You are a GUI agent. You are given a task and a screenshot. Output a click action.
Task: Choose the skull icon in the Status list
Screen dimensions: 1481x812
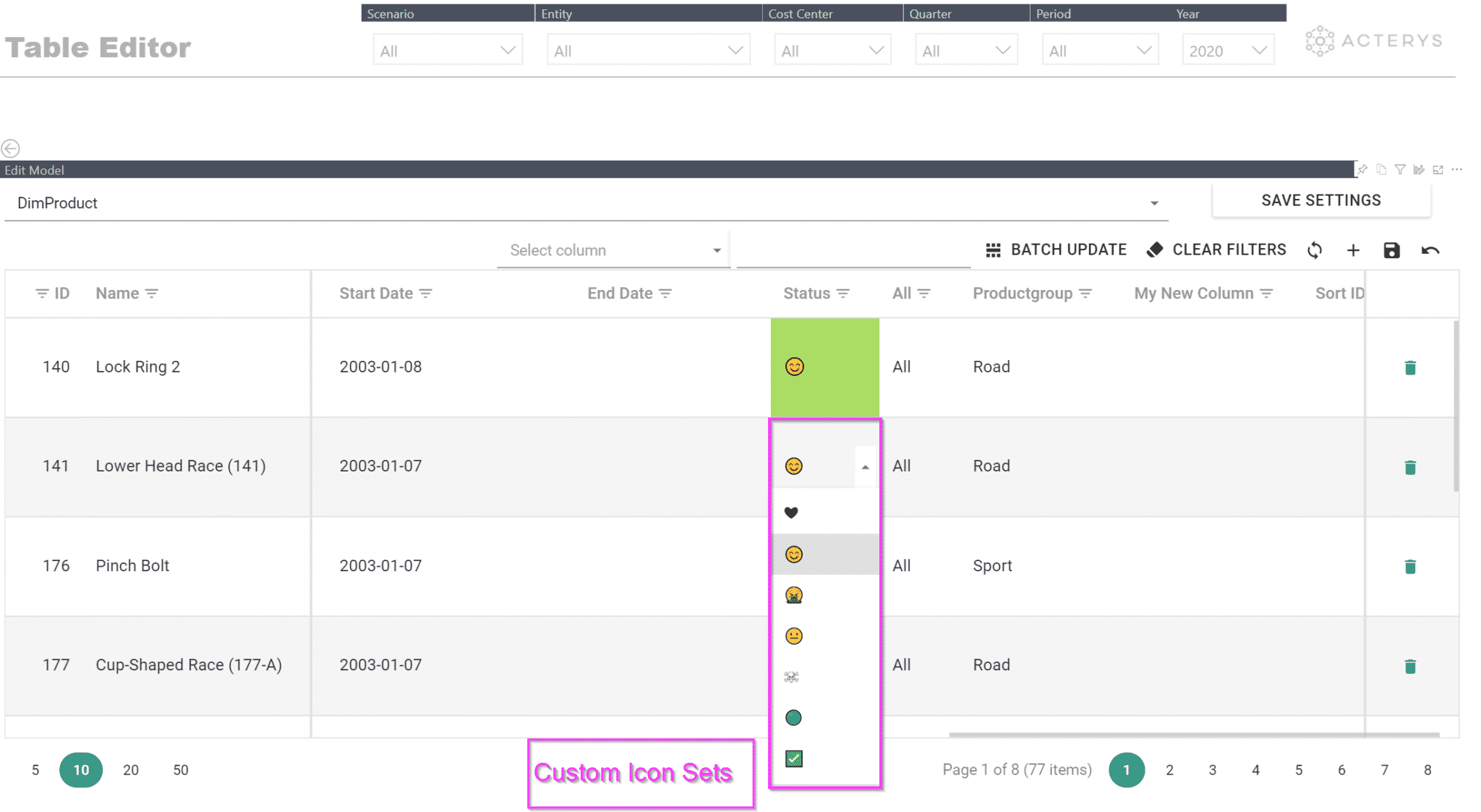pos(792,677)
